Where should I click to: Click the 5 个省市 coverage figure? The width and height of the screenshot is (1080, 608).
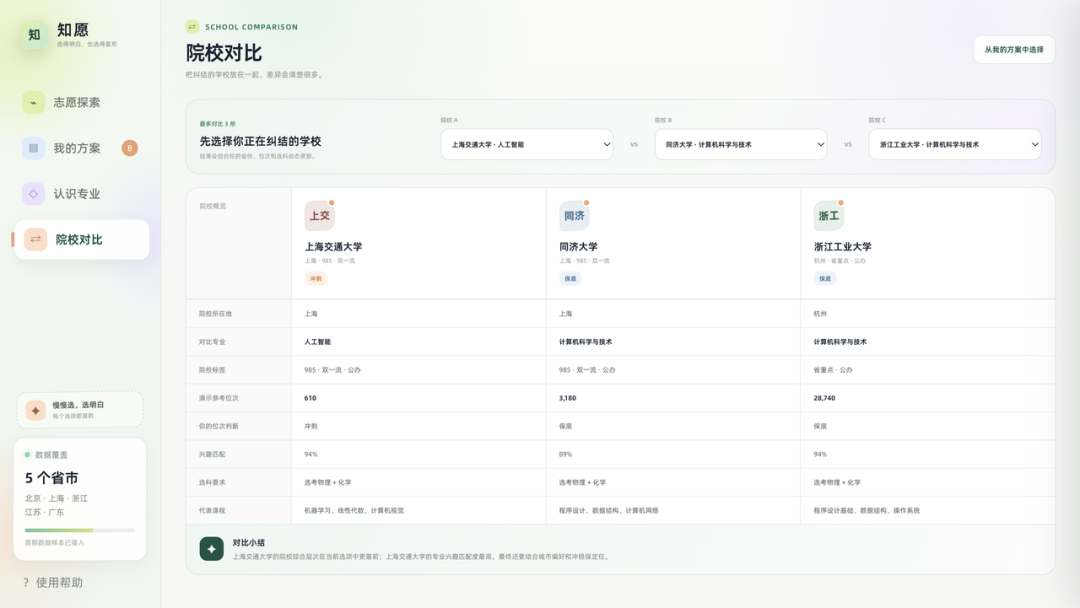52,478
